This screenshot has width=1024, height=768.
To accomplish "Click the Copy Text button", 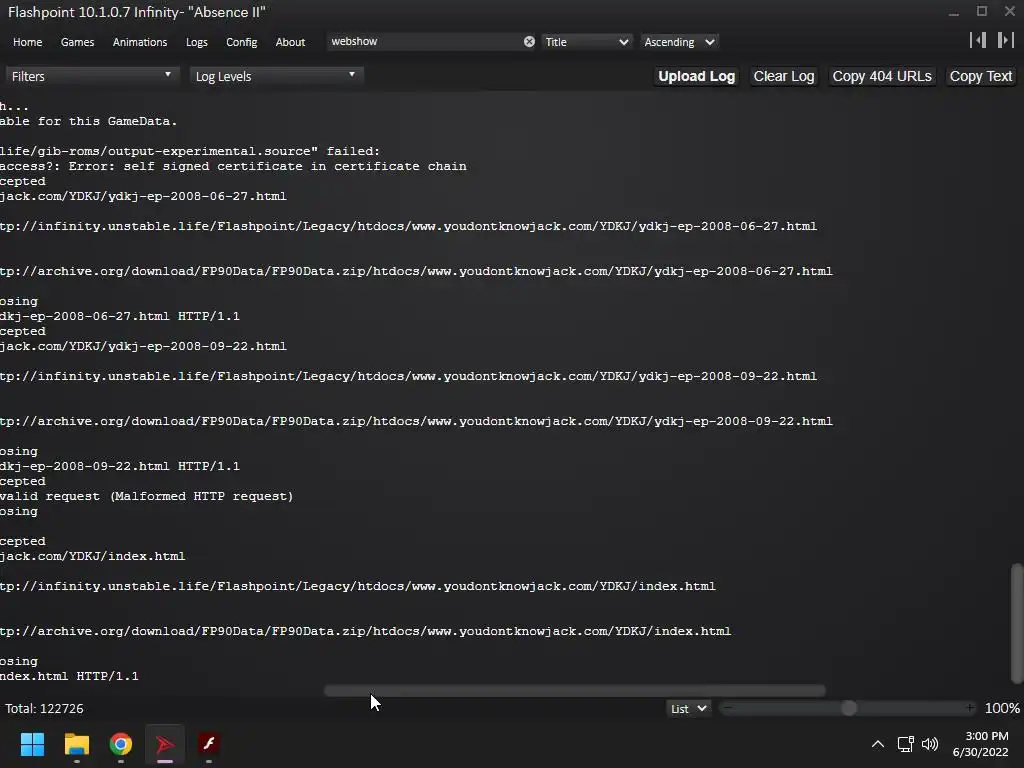I will click(980, 76).
